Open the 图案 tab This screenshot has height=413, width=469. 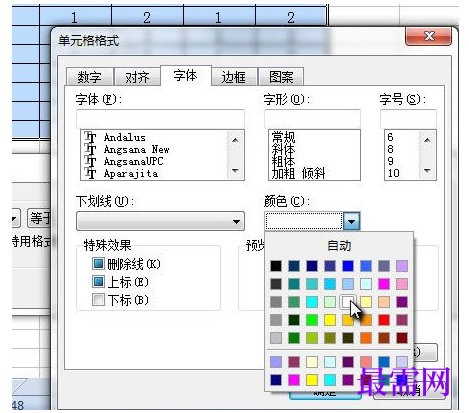[x=281, y=77]
